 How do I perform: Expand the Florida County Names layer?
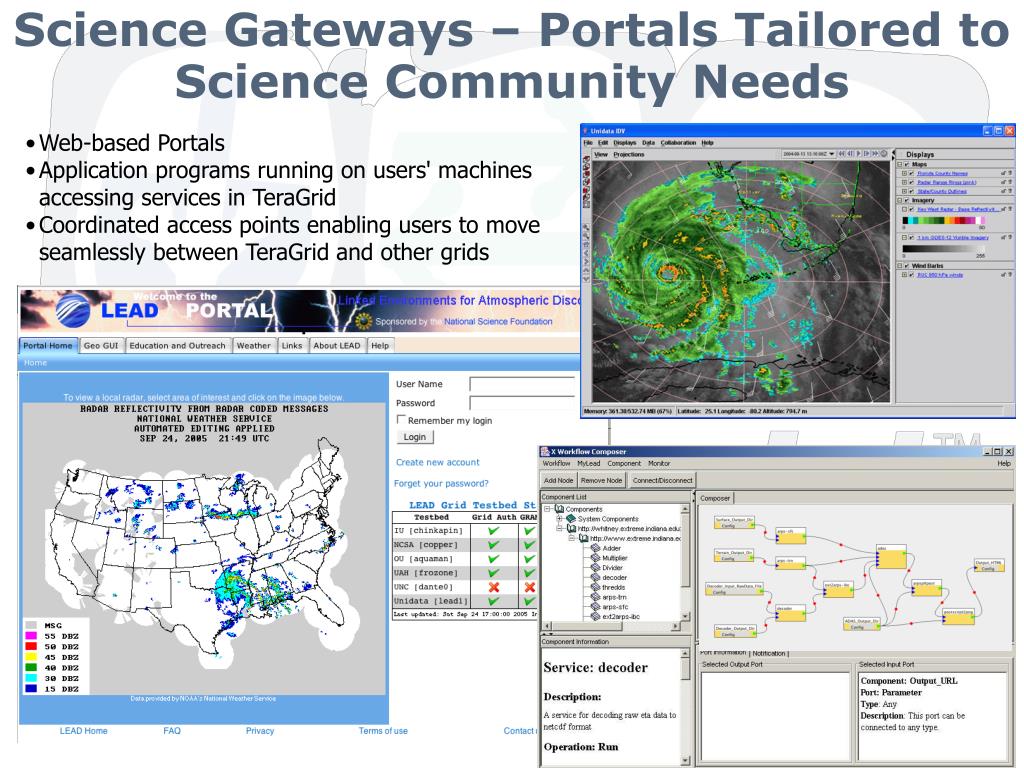click(904, 174)
